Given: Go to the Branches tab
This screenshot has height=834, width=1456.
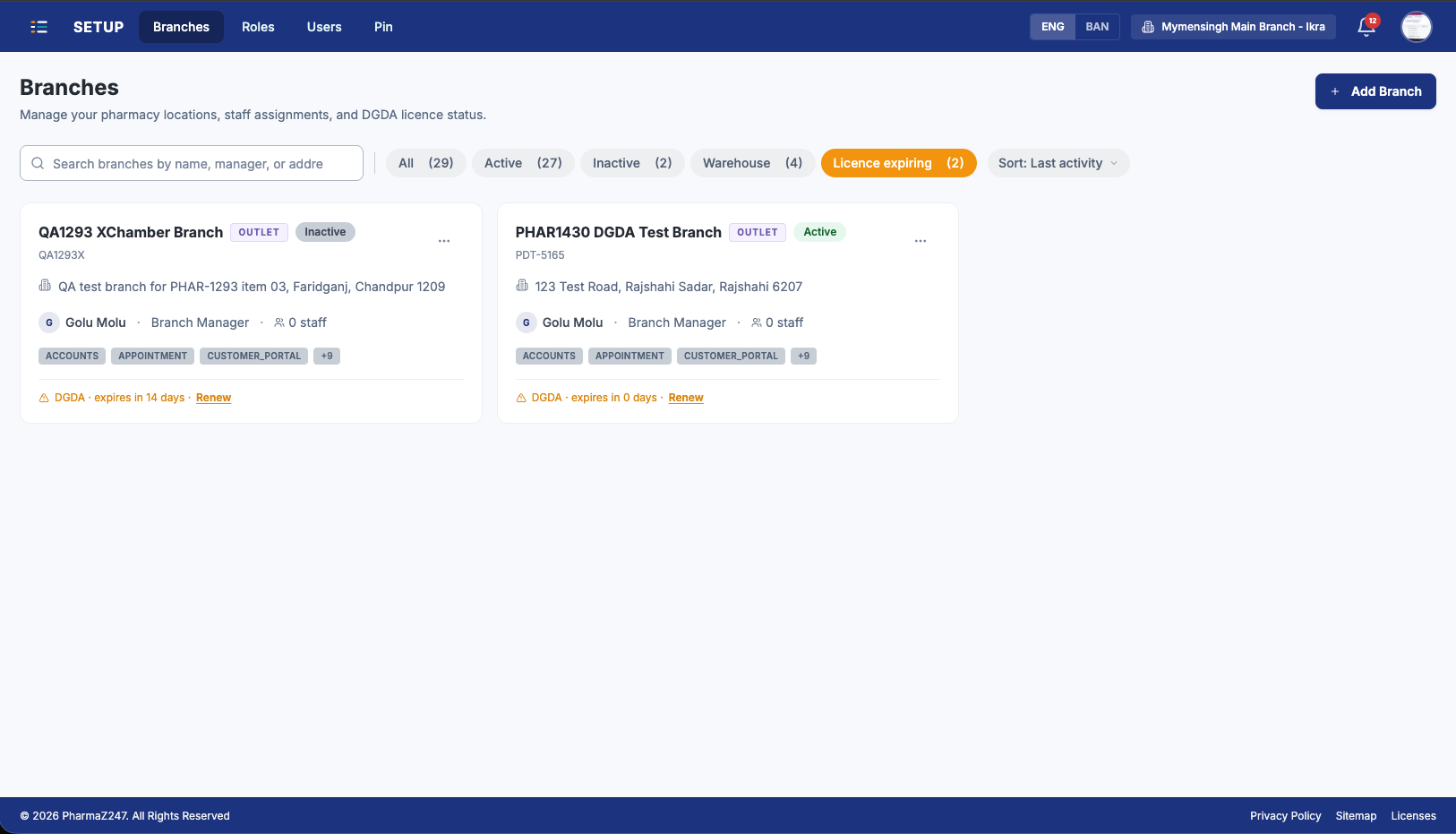Looking at the screenshot, I should pos(181,27).
